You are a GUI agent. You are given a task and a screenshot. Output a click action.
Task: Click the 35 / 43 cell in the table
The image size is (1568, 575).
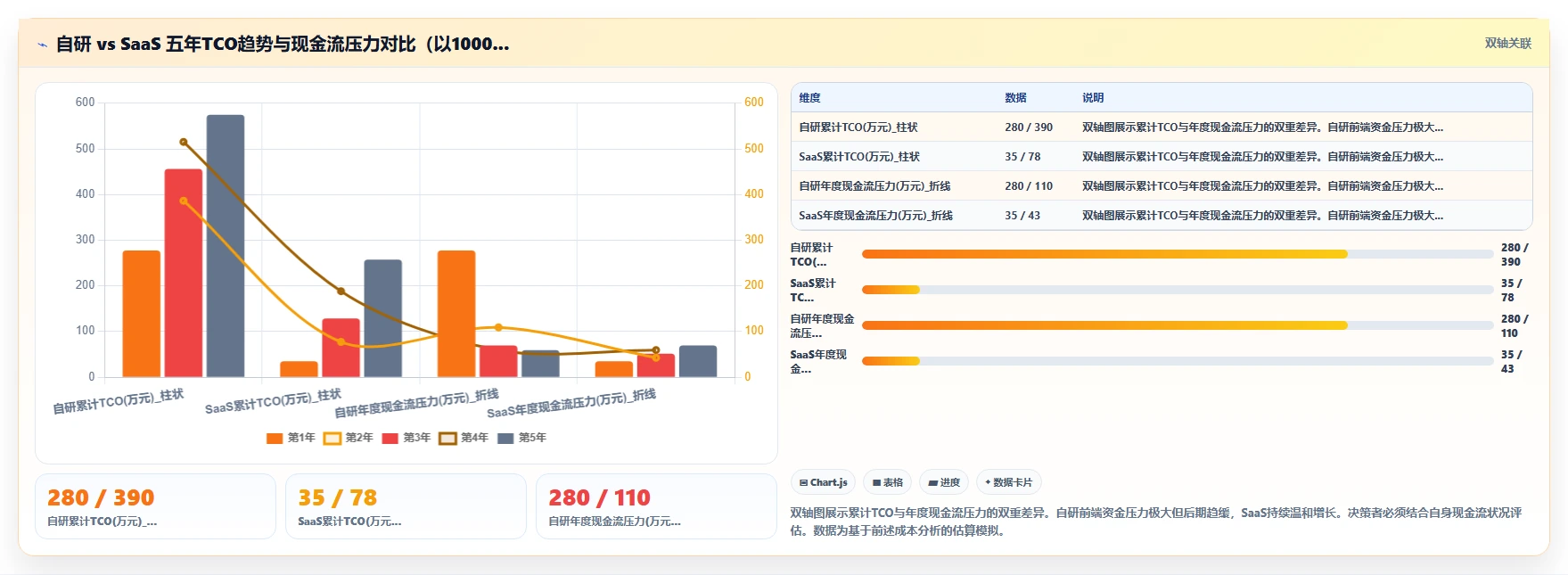1022,216
